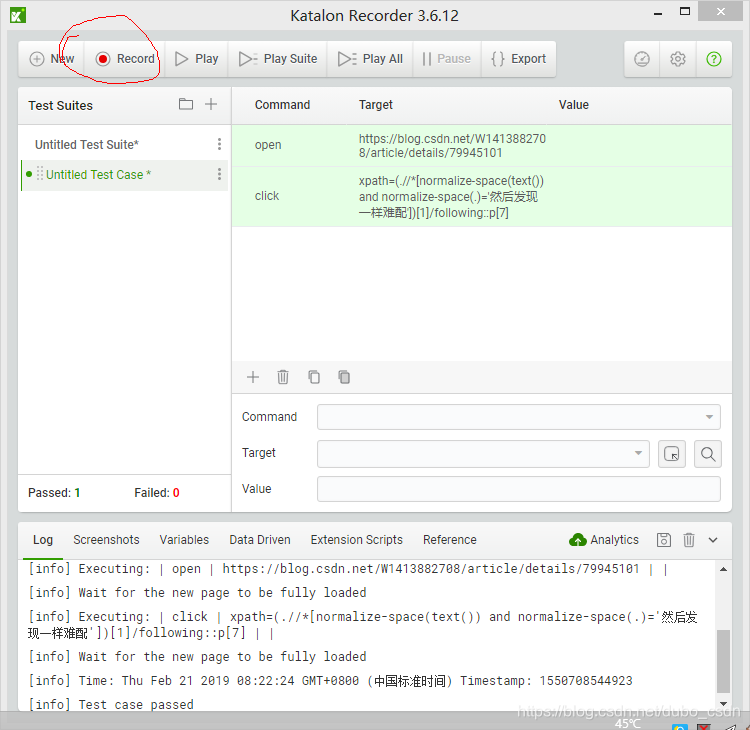Click the Failed count text
Image resolution: width=750 pixels, height=730 pixels.
click(157, 493)
